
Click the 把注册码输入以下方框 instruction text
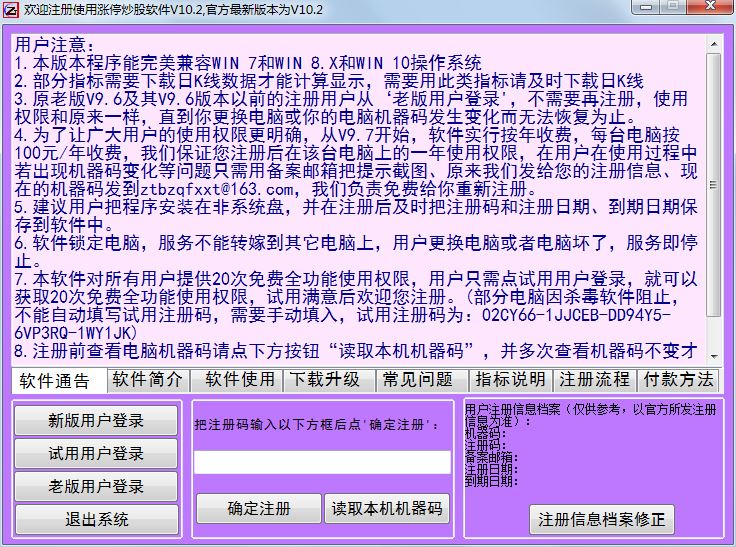(x=317, y=424)
